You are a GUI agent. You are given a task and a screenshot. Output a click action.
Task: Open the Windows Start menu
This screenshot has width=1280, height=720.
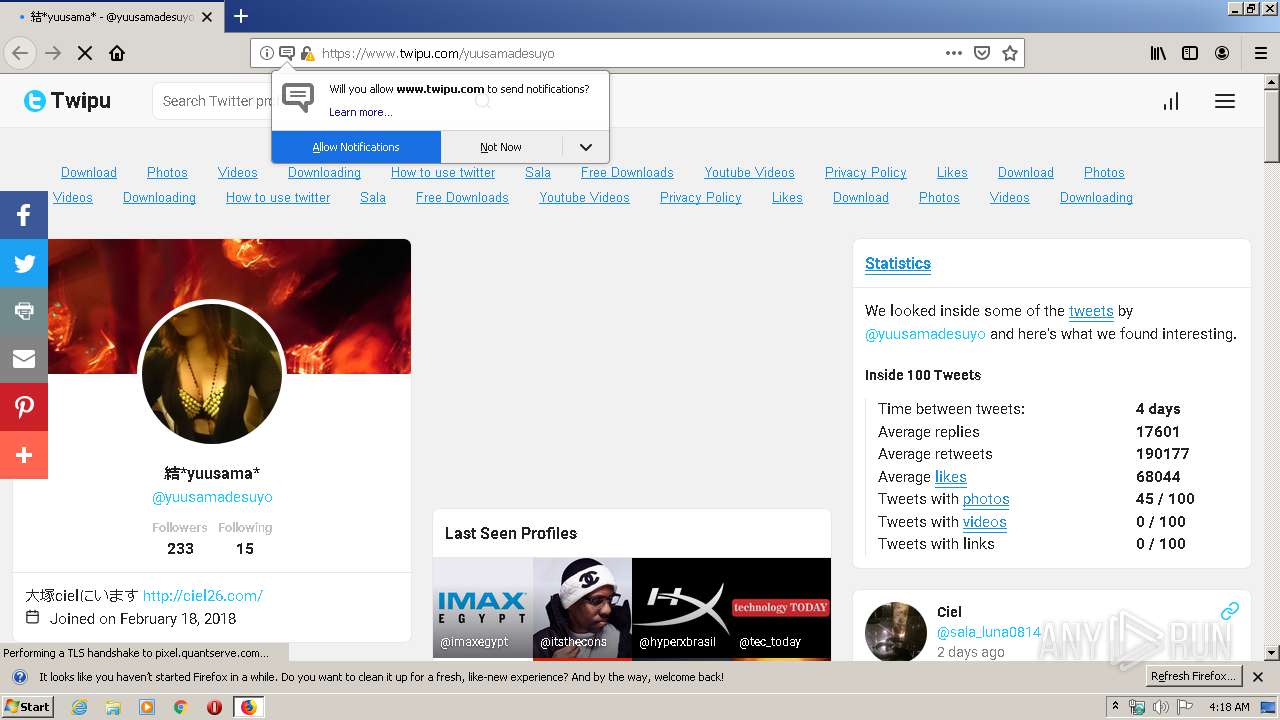27,707
